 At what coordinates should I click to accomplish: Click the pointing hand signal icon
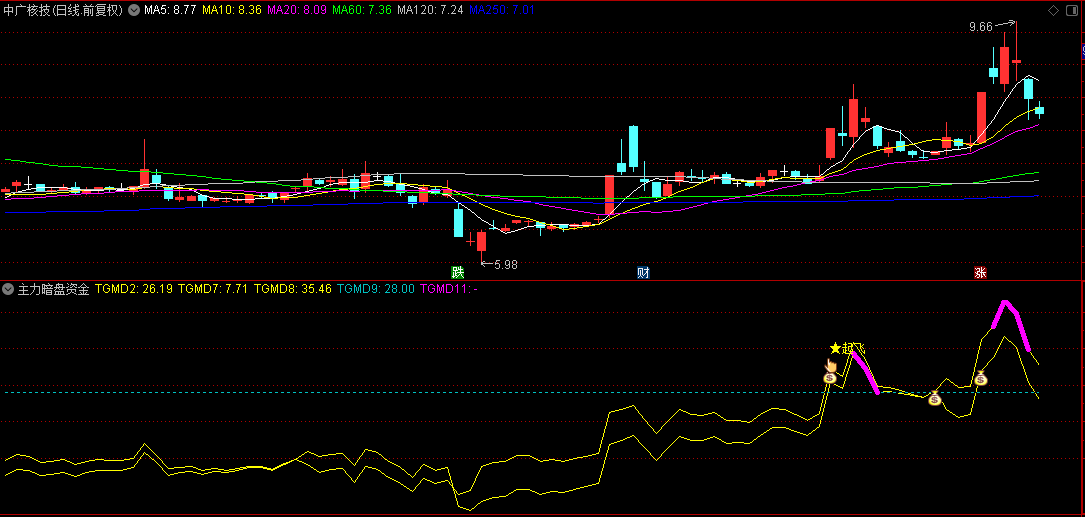831,365
